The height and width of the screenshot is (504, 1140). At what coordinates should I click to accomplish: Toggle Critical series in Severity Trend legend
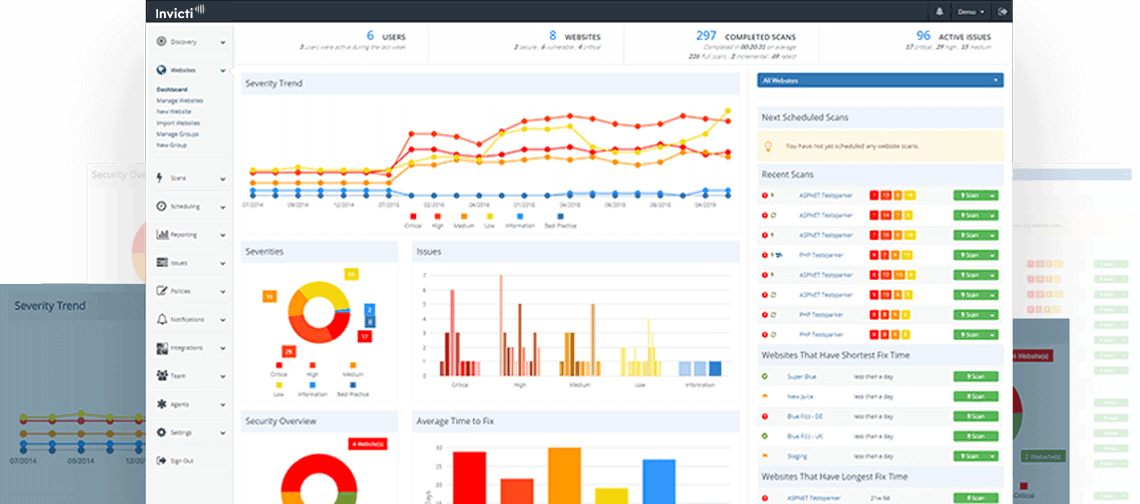(413, 220)
